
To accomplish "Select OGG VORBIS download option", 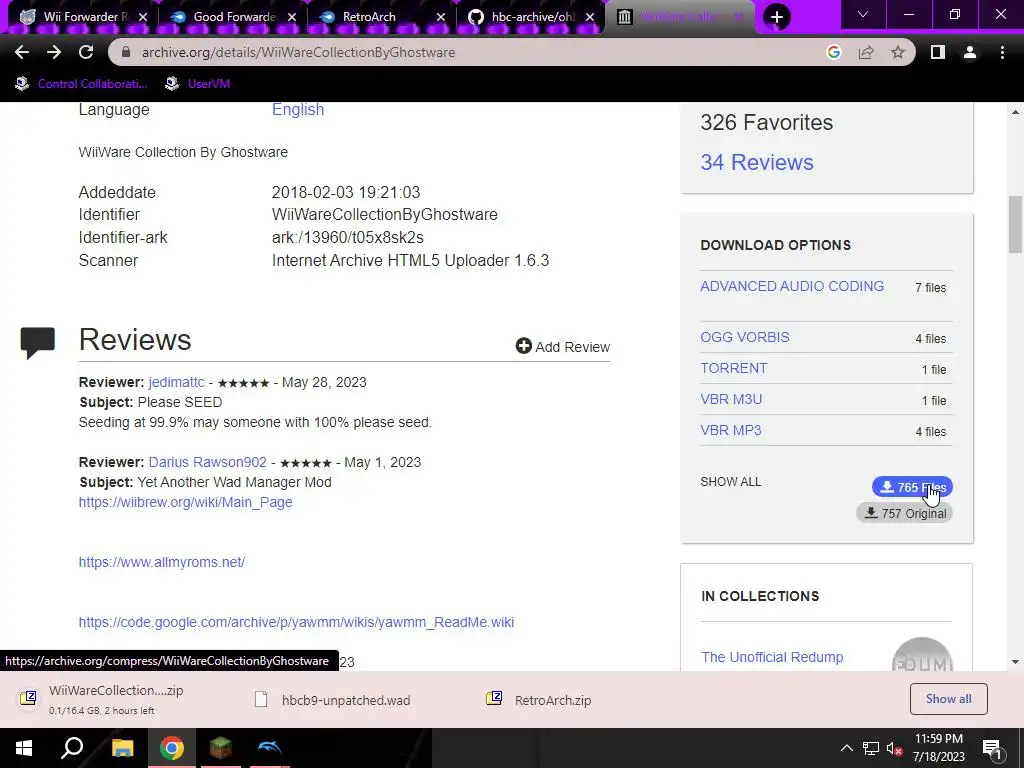I will [744, 337].
